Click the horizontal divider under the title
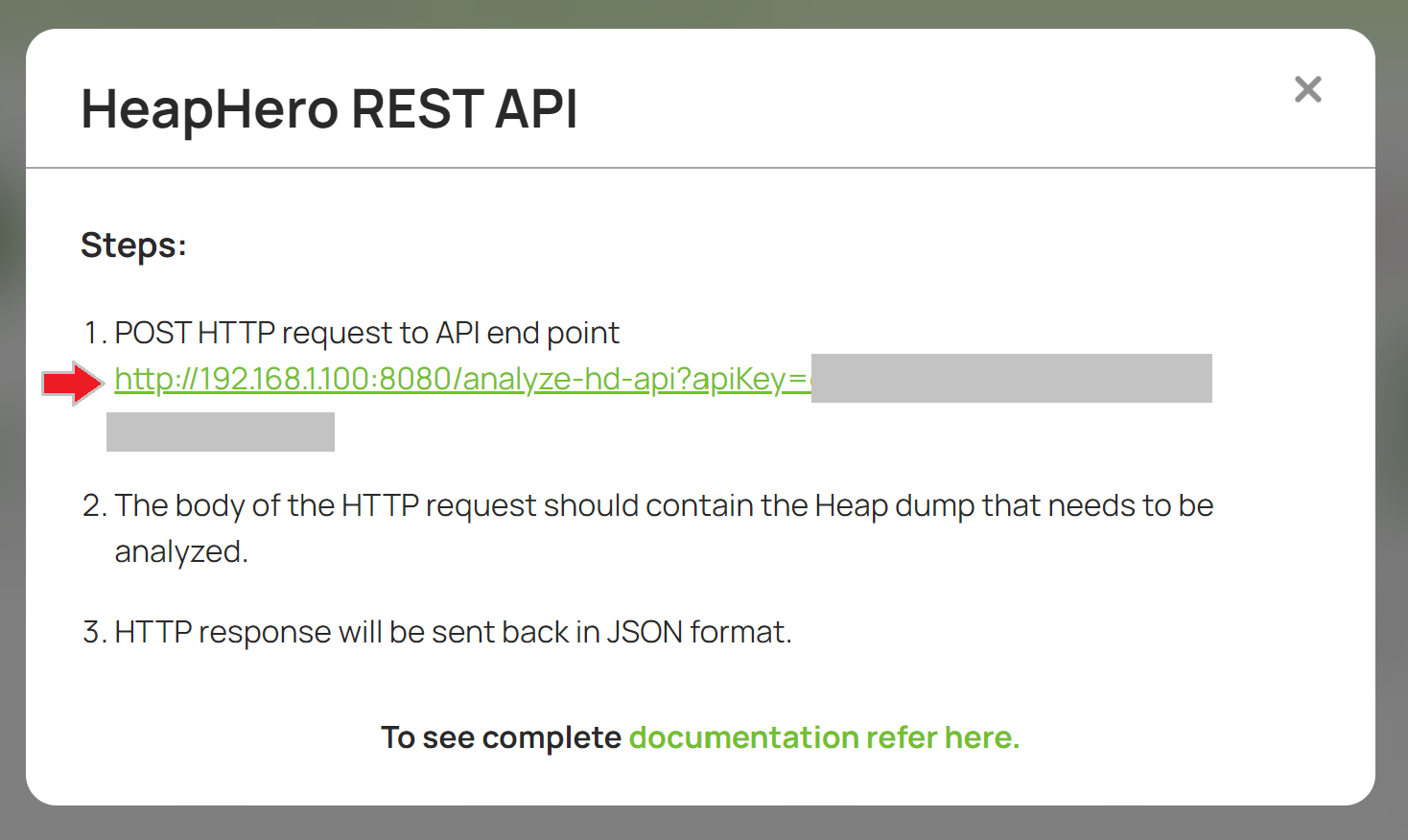The image size is (1408, 840). 703,168
